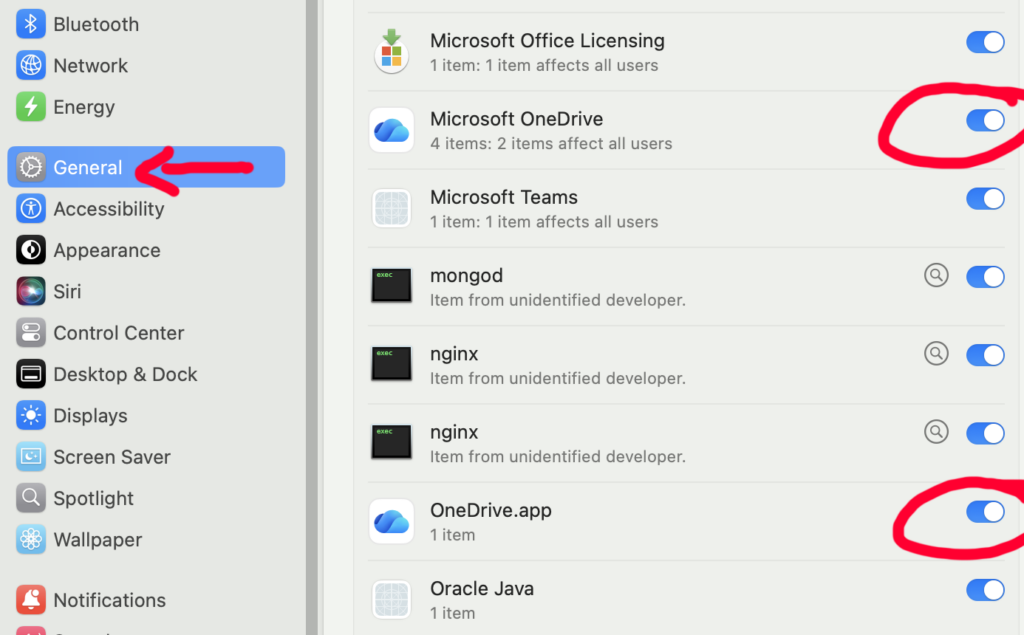Click the Notifications bell icon
This screenshot has width=1024, height=635.
31,600
